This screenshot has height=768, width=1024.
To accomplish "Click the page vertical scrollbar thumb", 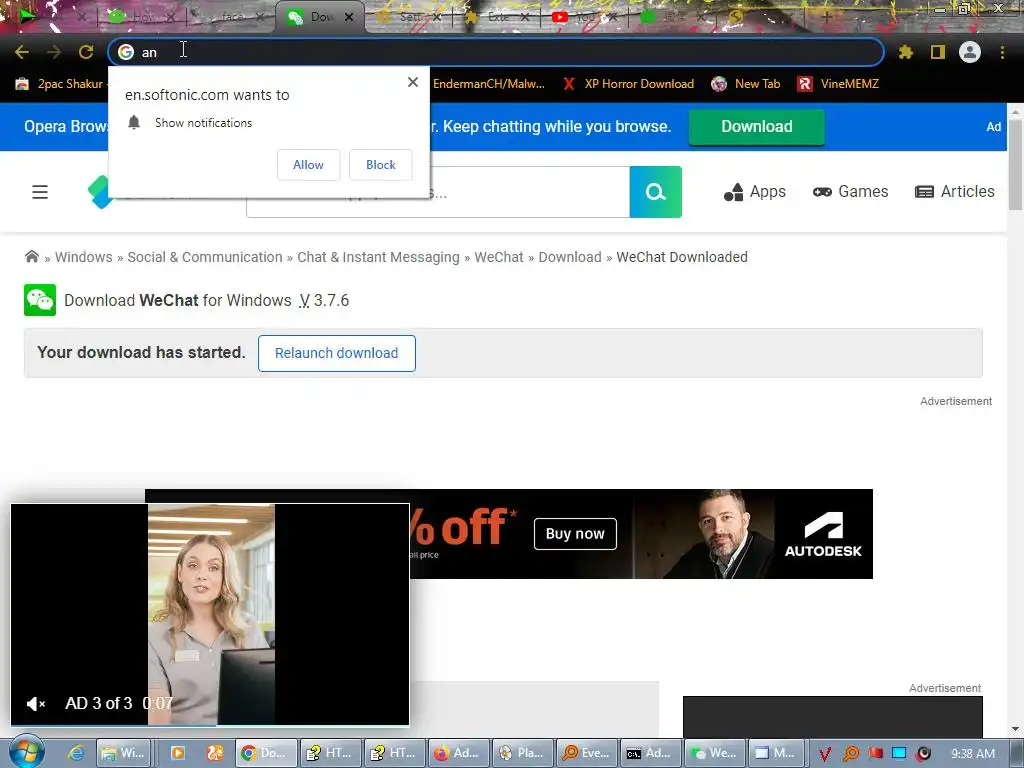I will (x=1015, y=165).
